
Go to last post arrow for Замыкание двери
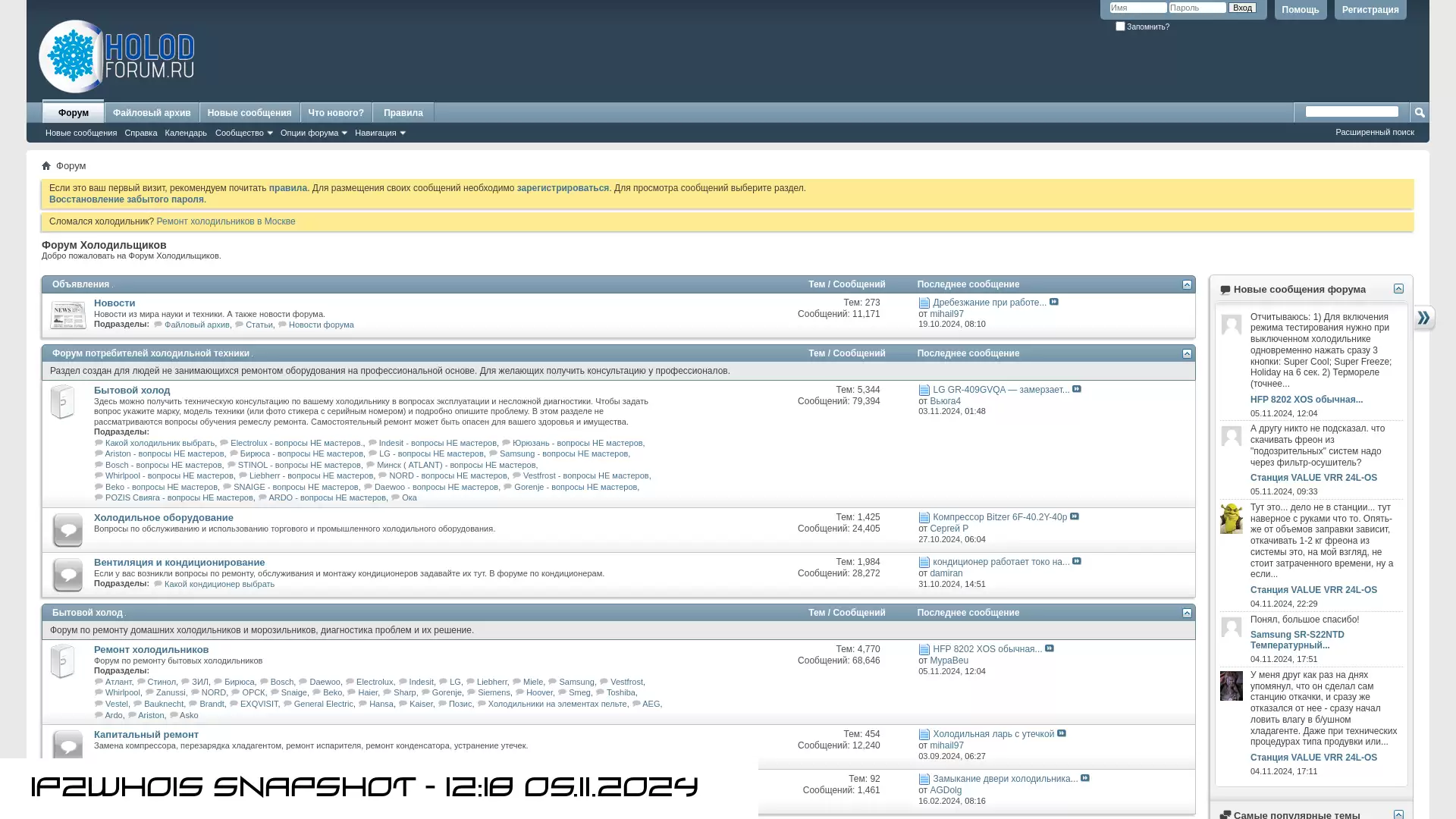tap(1085, 778)
